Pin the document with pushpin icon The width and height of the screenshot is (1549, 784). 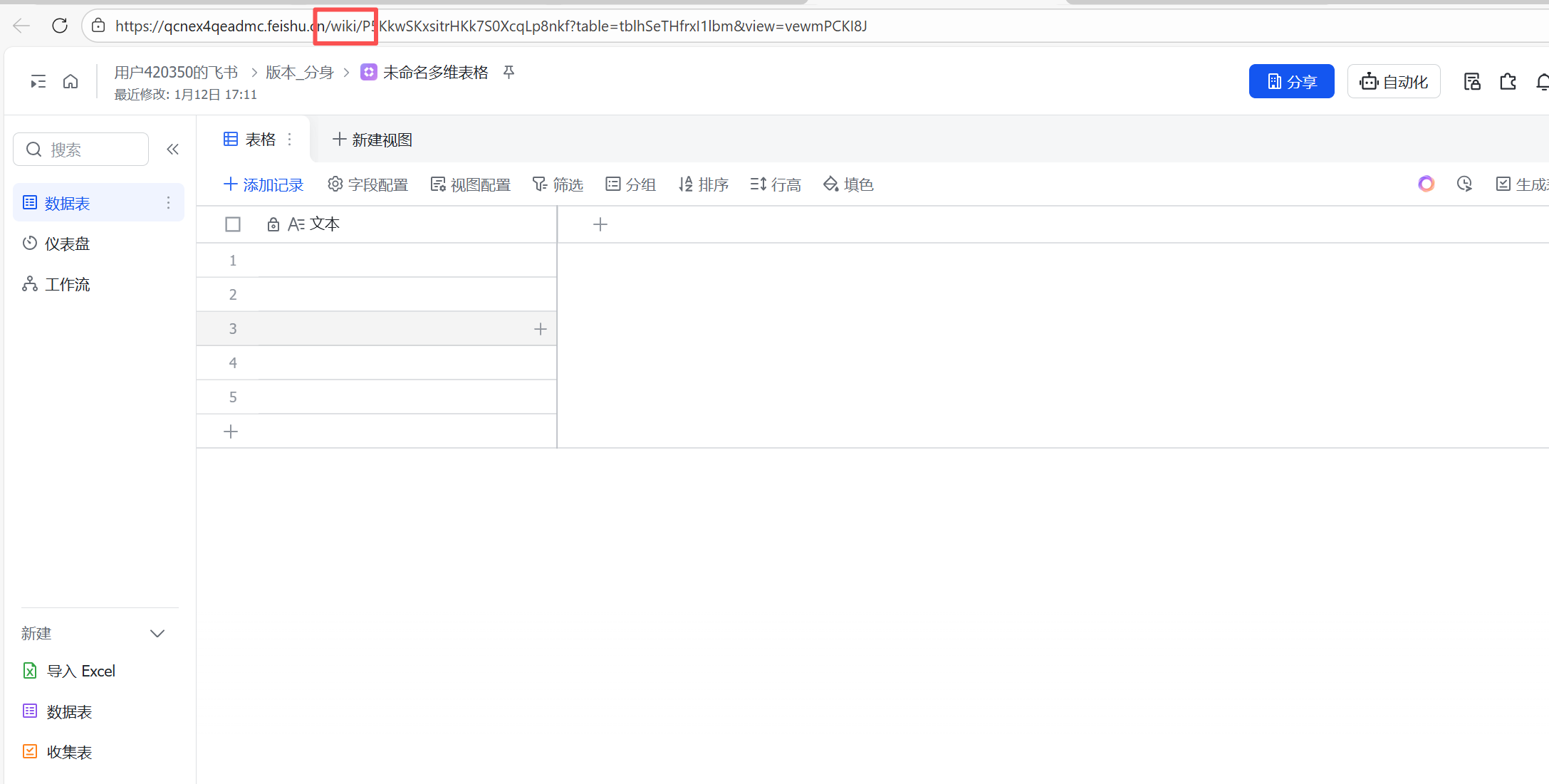508,72
